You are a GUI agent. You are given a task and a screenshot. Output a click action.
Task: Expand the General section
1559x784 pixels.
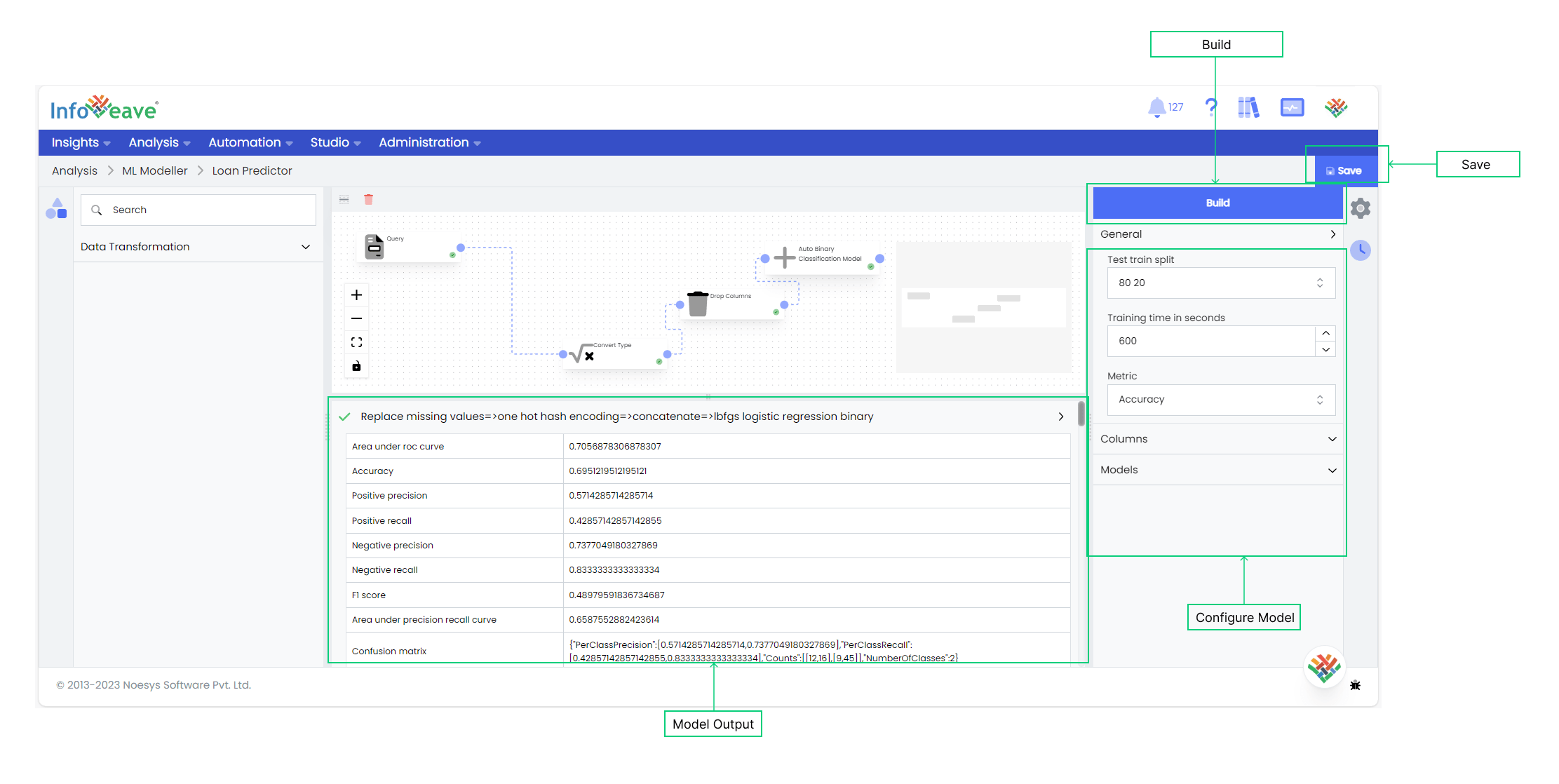1331,233
